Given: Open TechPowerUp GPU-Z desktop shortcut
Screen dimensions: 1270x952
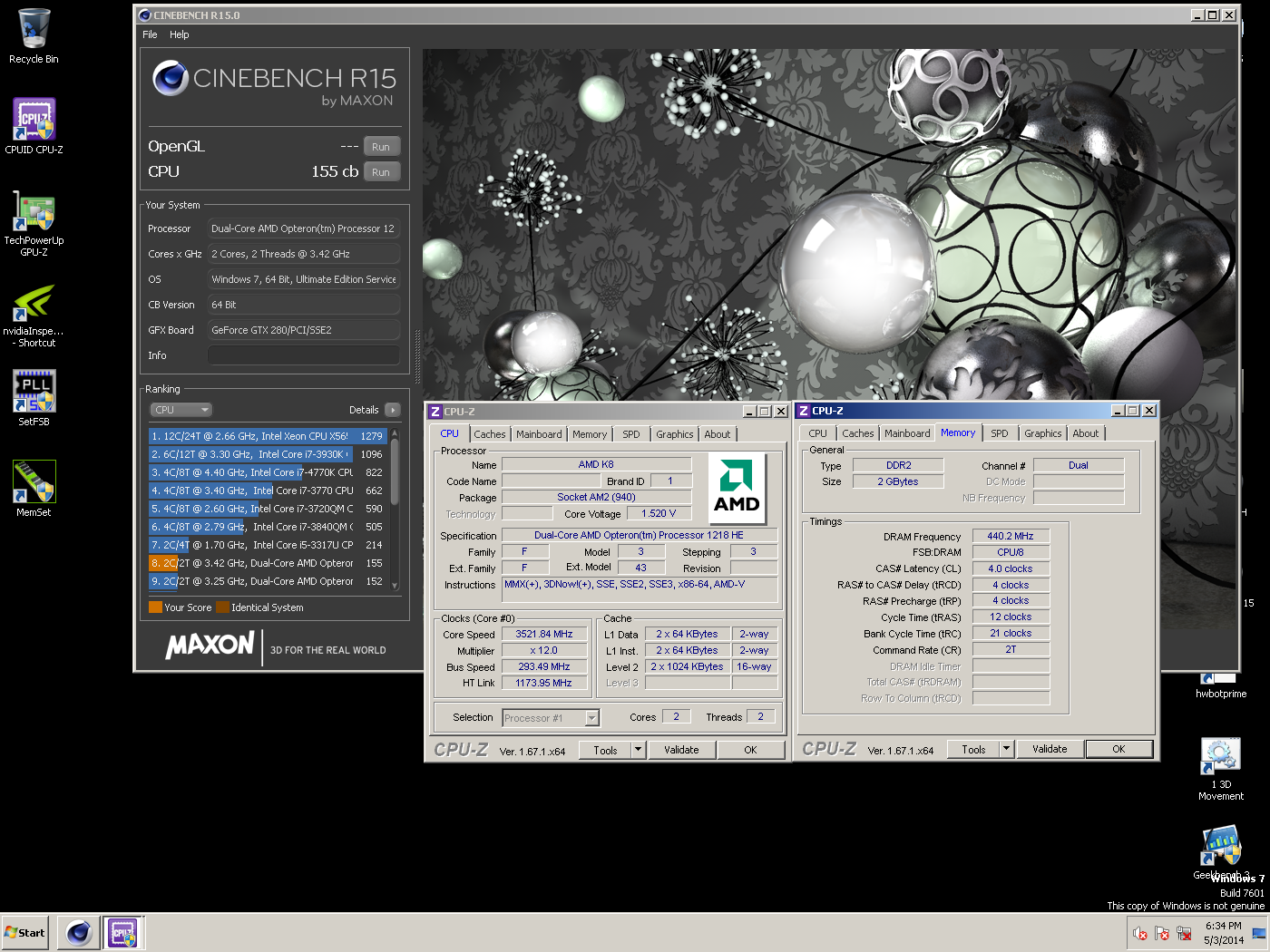Looking at the screenshot, I should (x=34, y=223).
